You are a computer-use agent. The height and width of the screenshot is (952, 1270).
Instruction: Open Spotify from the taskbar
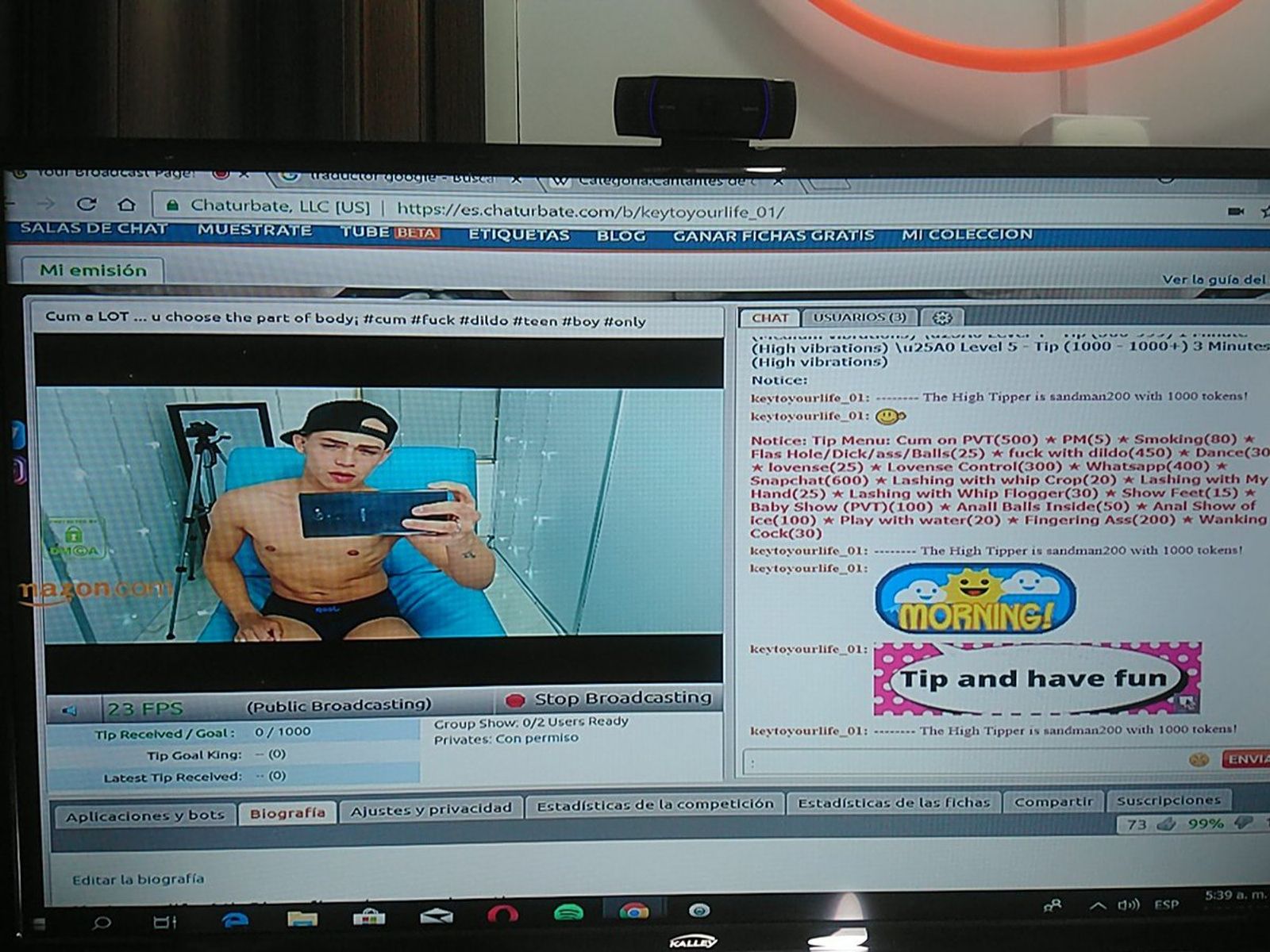568,913
